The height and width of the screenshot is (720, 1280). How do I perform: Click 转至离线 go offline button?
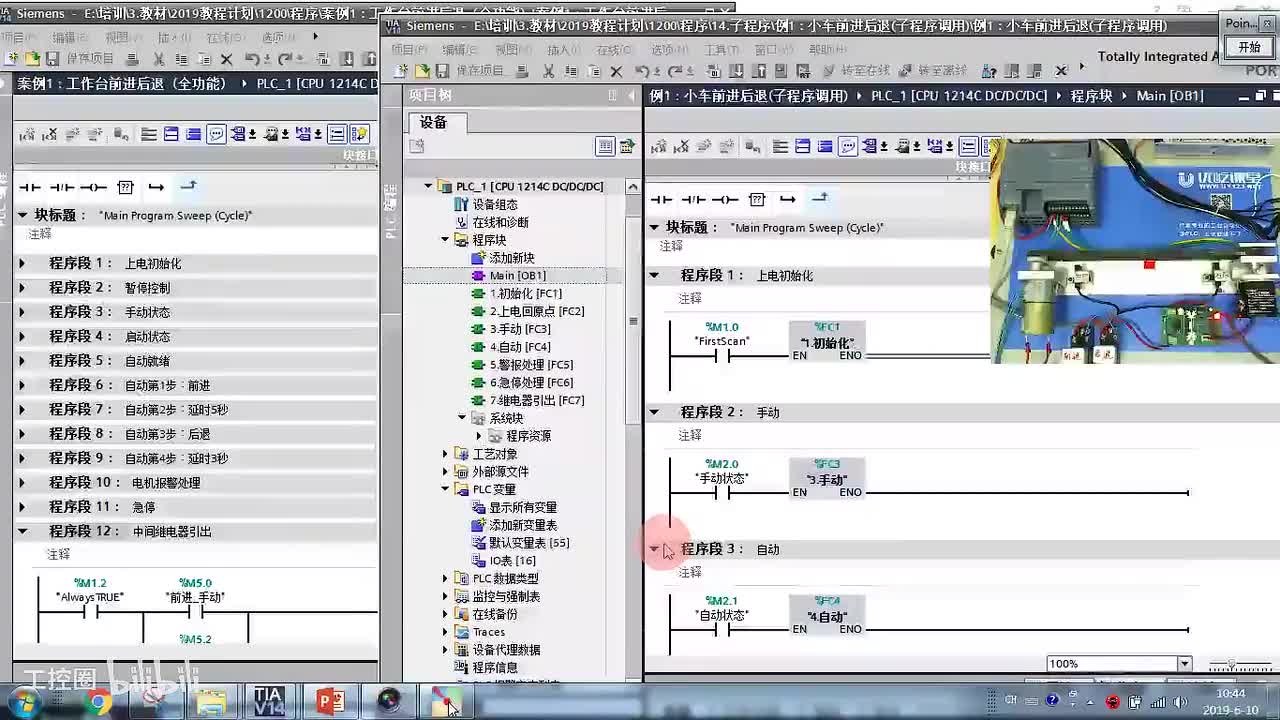[934, 71]
